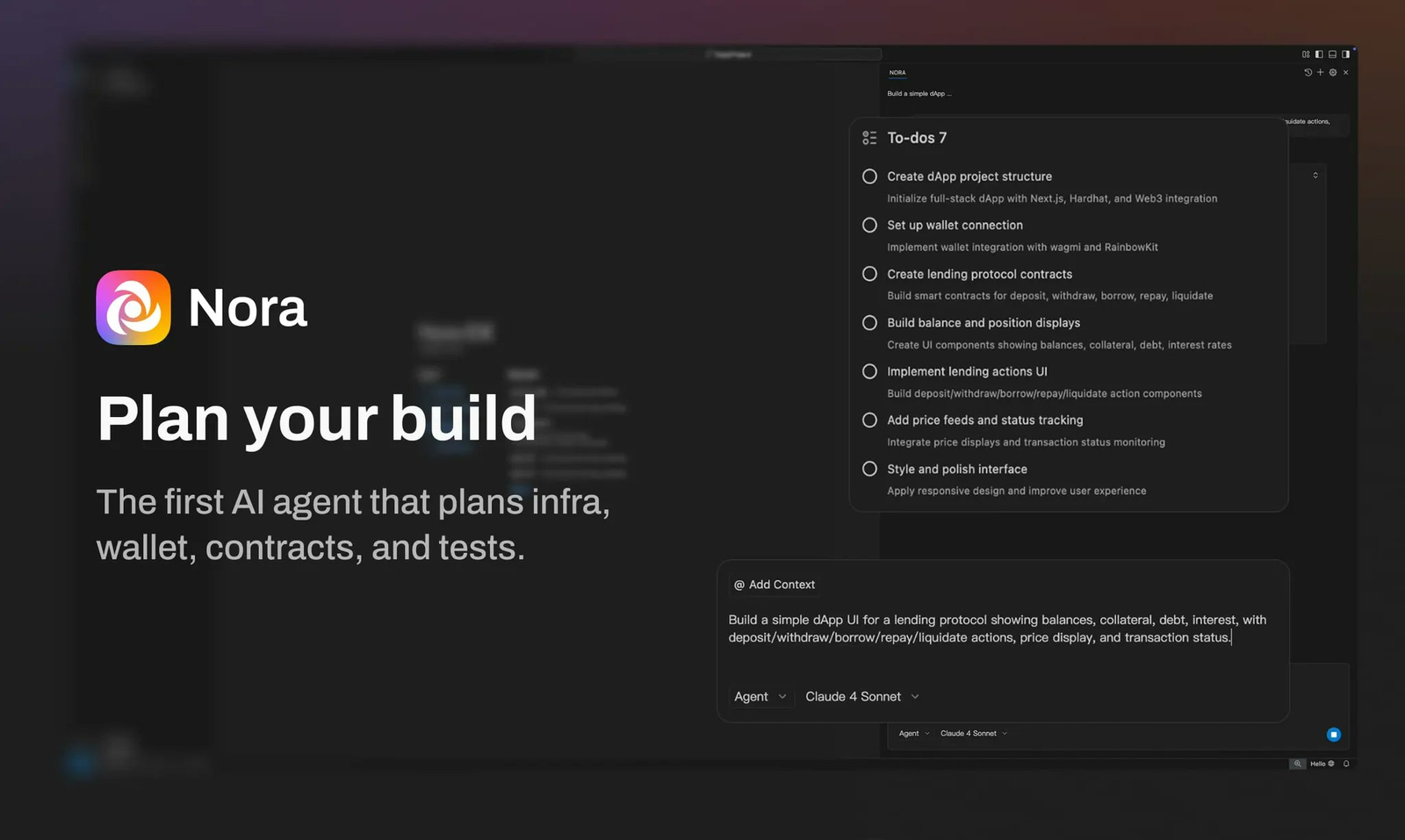This screenshot has width=1405, height=840.
Task: Select the 'Build a simple dApp' chat tab
Action: 919,94
